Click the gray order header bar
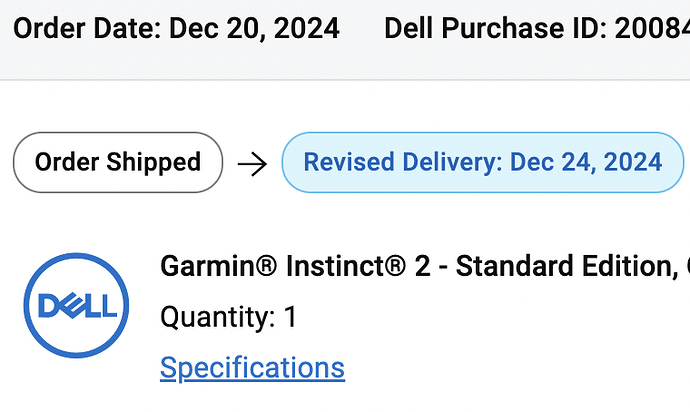Viewport: 690px width, 412px height. [x=345, y=40]
